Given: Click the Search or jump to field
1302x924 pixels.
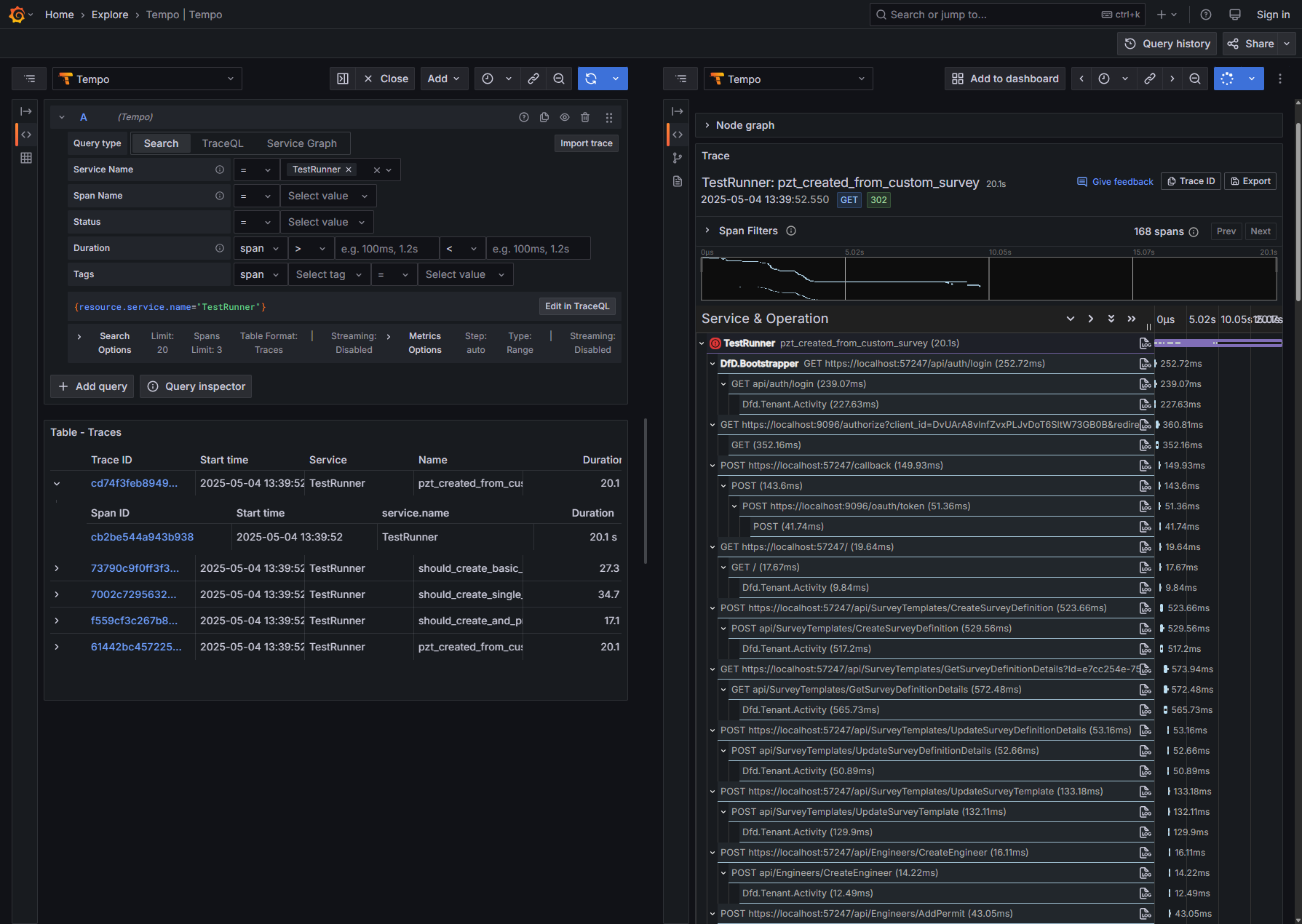Looking at the screenshot, I should point(1007,15).
